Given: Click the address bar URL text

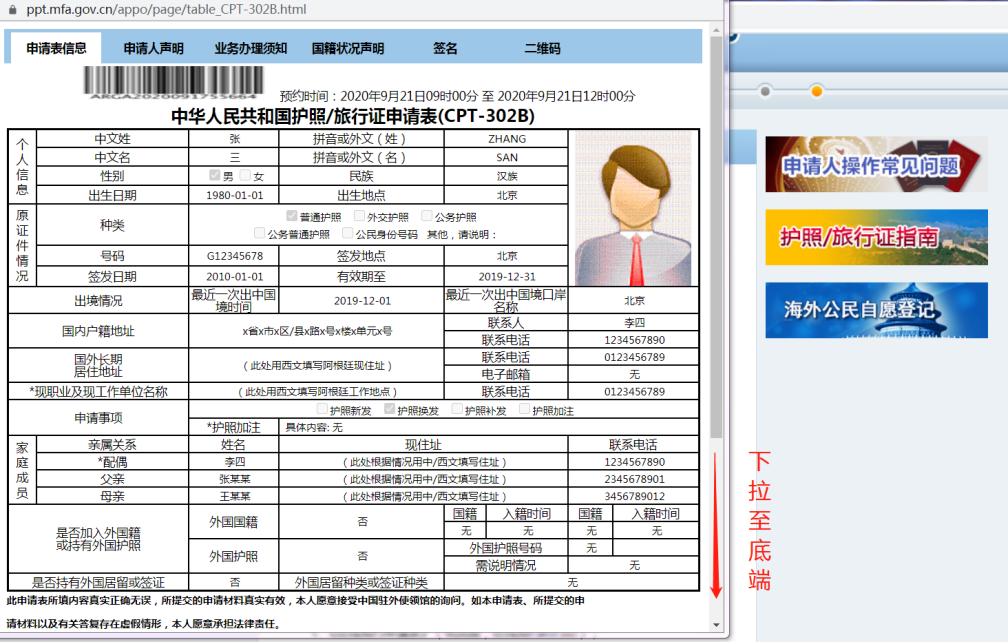Looking at the screenshot, I should pos(166,10).
